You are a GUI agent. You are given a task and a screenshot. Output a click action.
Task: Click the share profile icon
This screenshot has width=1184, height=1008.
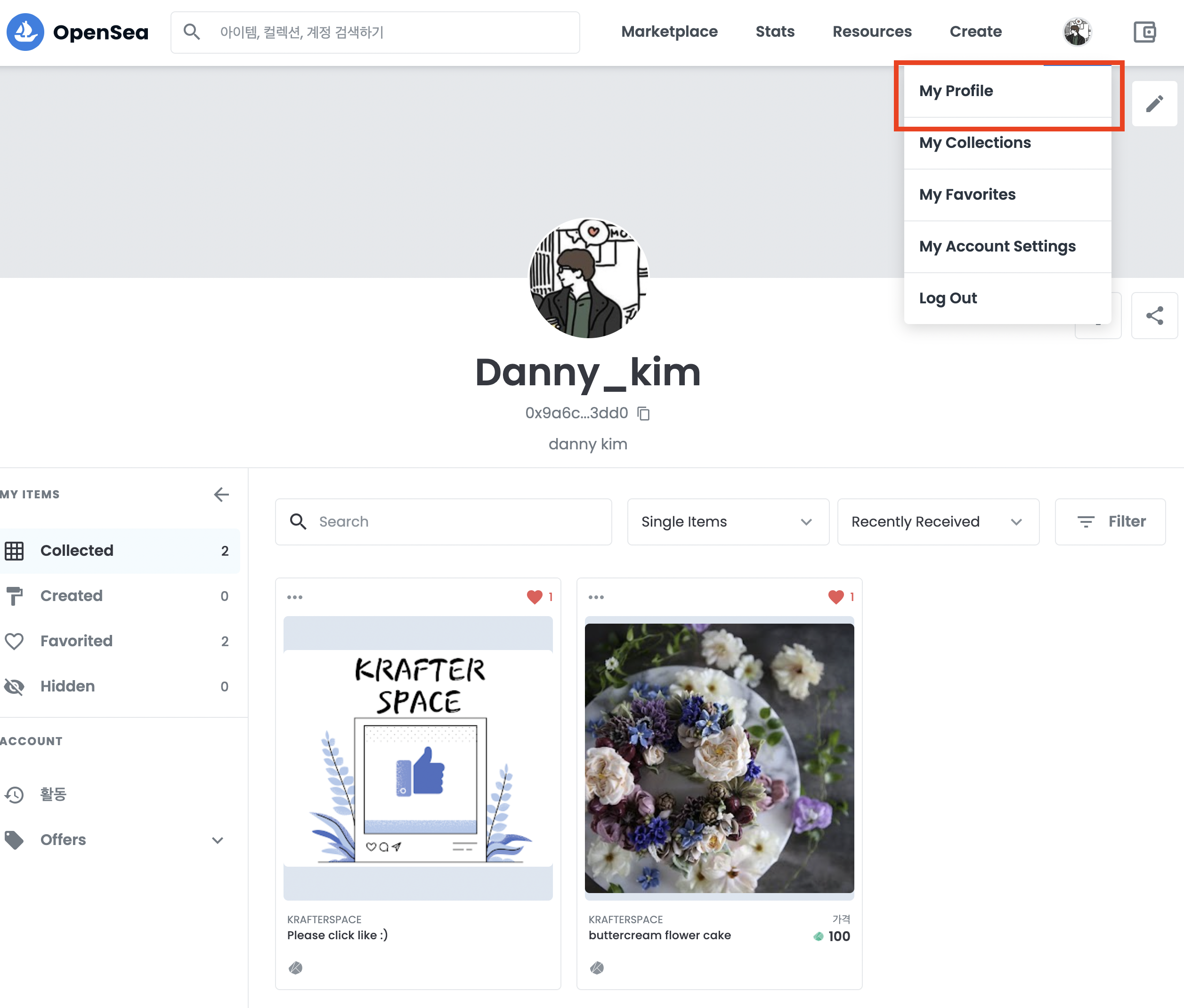tap(1154, 316)
